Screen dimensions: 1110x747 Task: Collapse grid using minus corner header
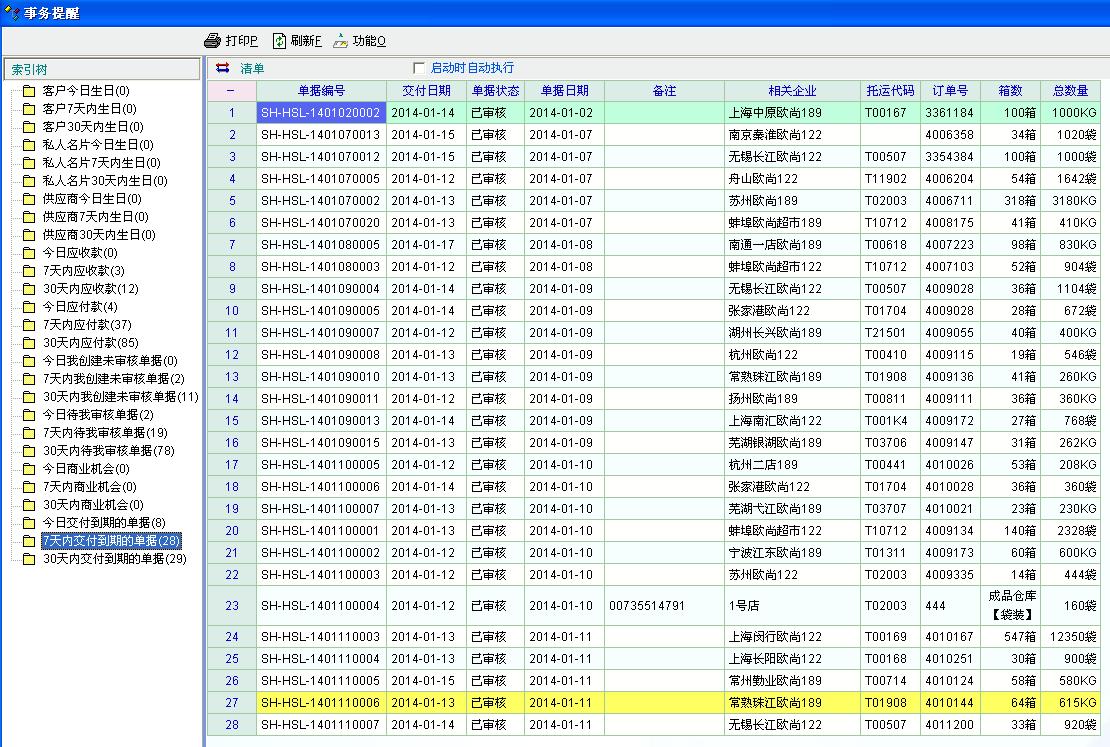coord(231,91)
